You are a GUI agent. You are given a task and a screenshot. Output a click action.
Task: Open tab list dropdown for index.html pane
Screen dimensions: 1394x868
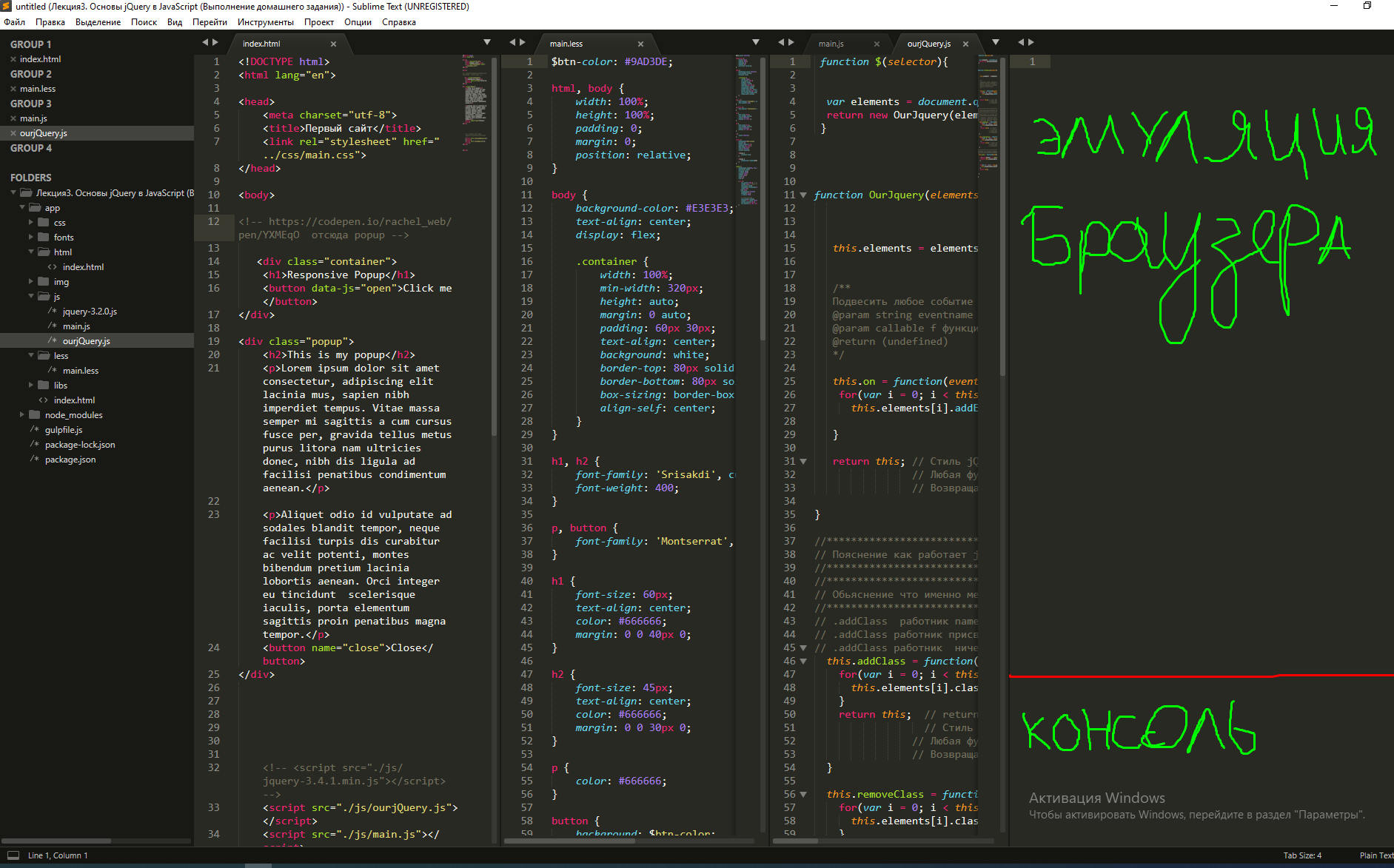point(487,42)
